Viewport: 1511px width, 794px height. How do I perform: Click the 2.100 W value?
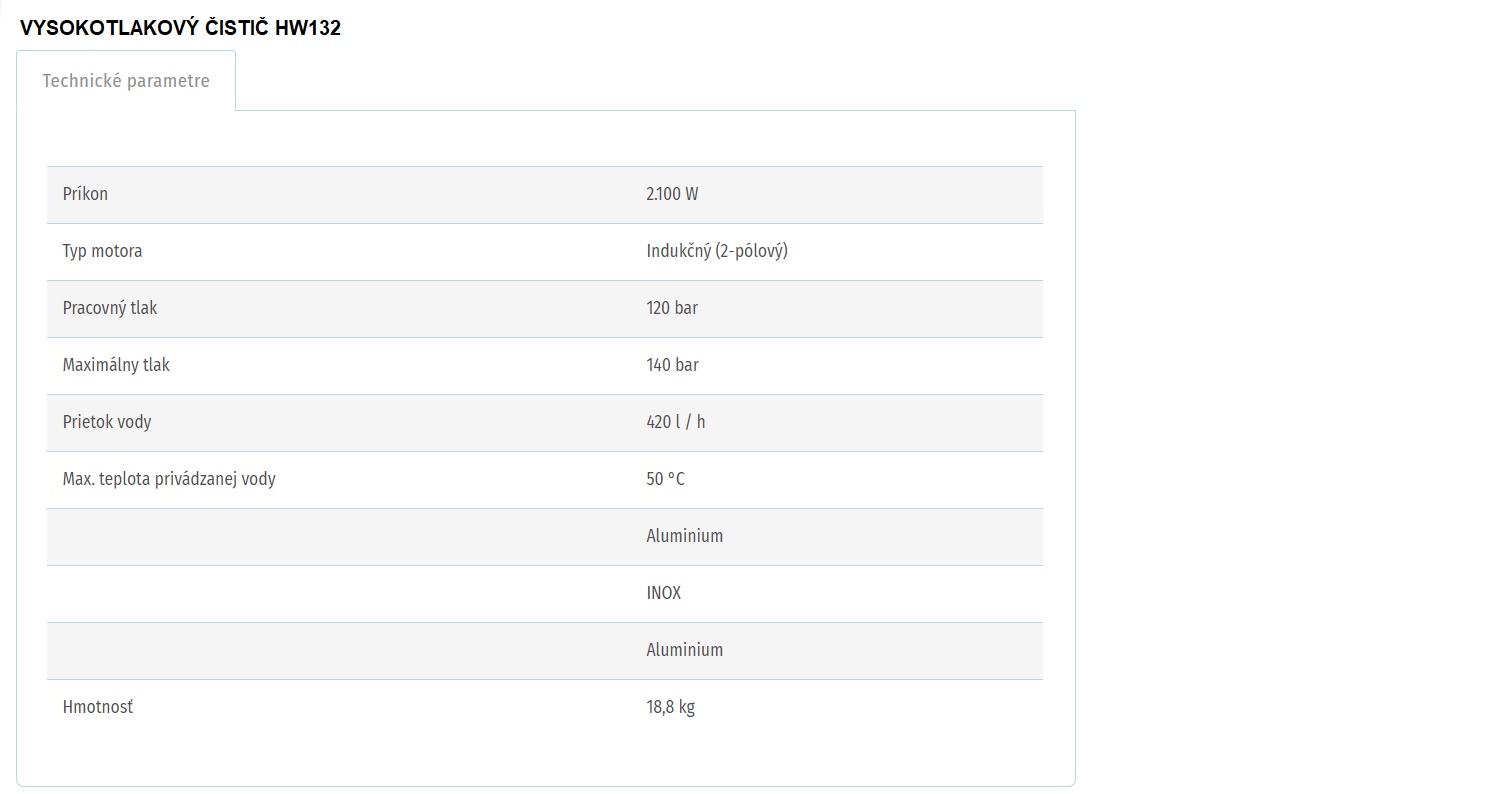pos(672,194)
